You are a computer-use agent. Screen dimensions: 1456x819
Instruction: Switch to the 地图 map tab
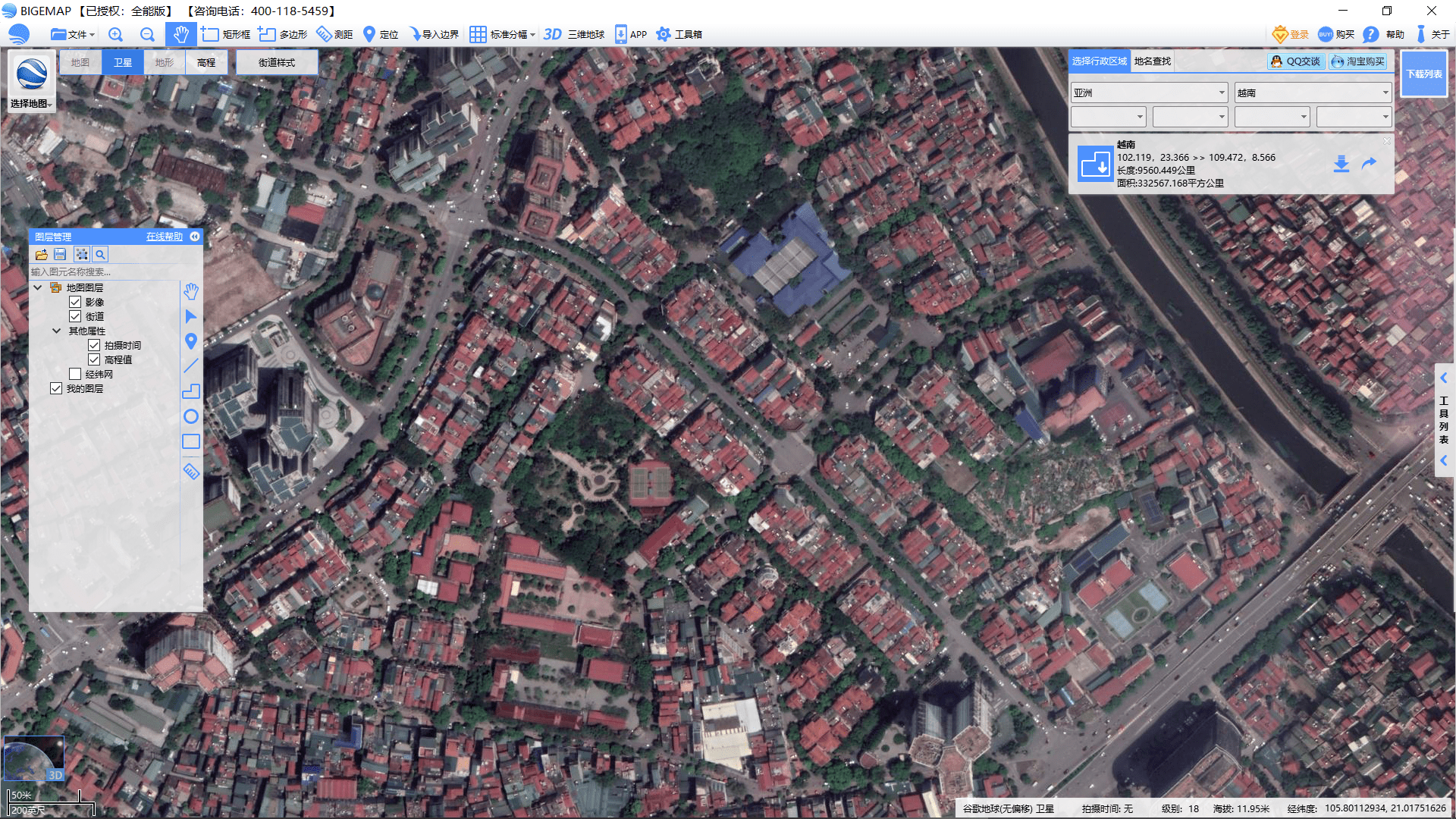coord(80,62)
